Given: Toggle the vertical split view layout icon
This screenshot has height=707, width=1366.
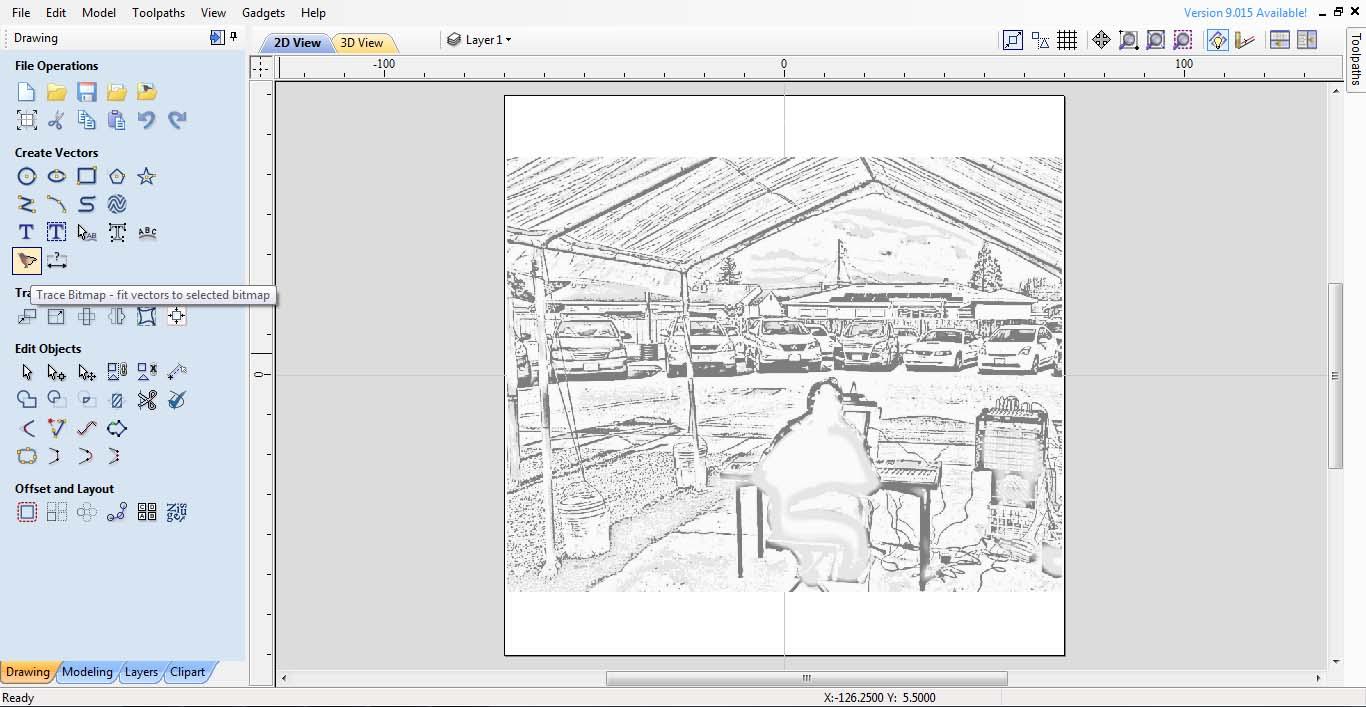Looking at the screenshot, I should point(1307,40).
